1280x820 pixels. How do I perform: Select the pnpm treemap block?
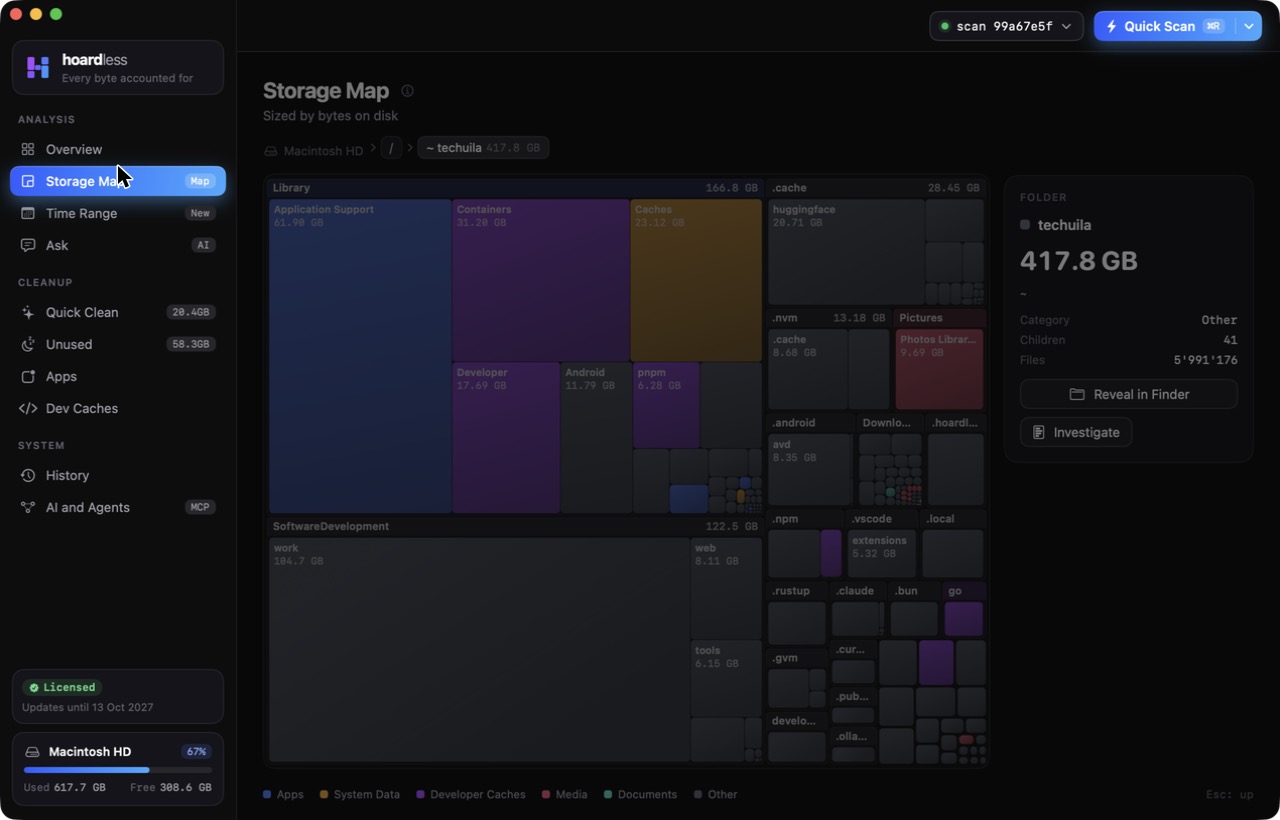point(666,405)
